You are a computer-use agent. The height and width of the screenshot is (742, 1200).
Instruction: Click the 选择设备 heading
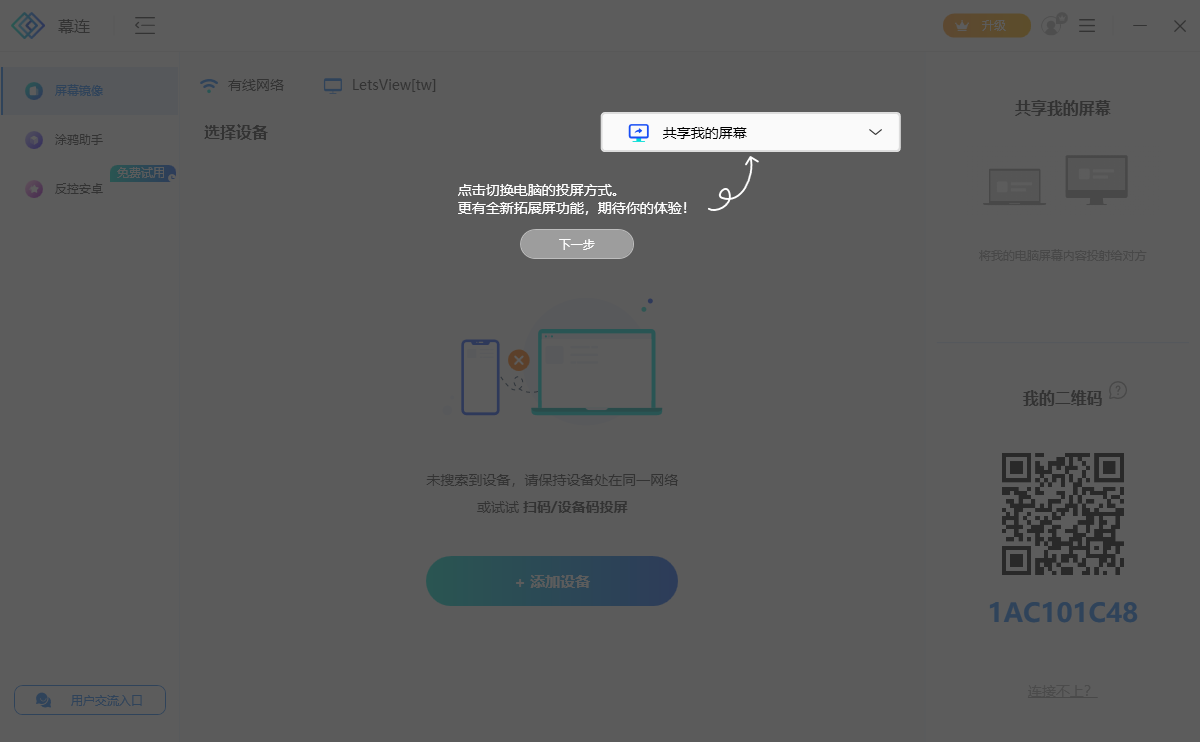tap(236, 132)
